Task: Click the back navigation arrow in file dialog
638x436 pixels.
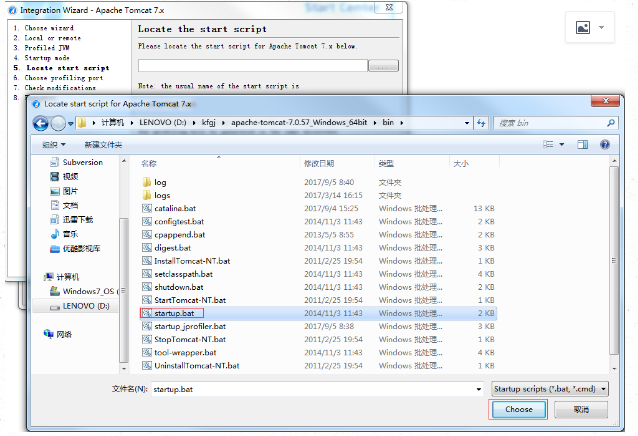Action: (41, 123)
